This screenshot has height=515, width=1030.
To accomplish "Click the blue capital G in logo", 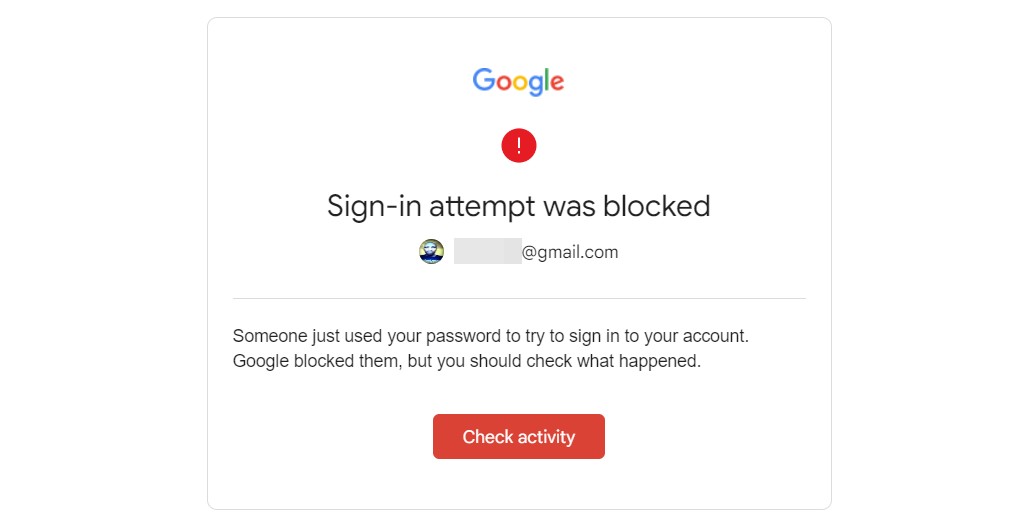I will 484,79.
